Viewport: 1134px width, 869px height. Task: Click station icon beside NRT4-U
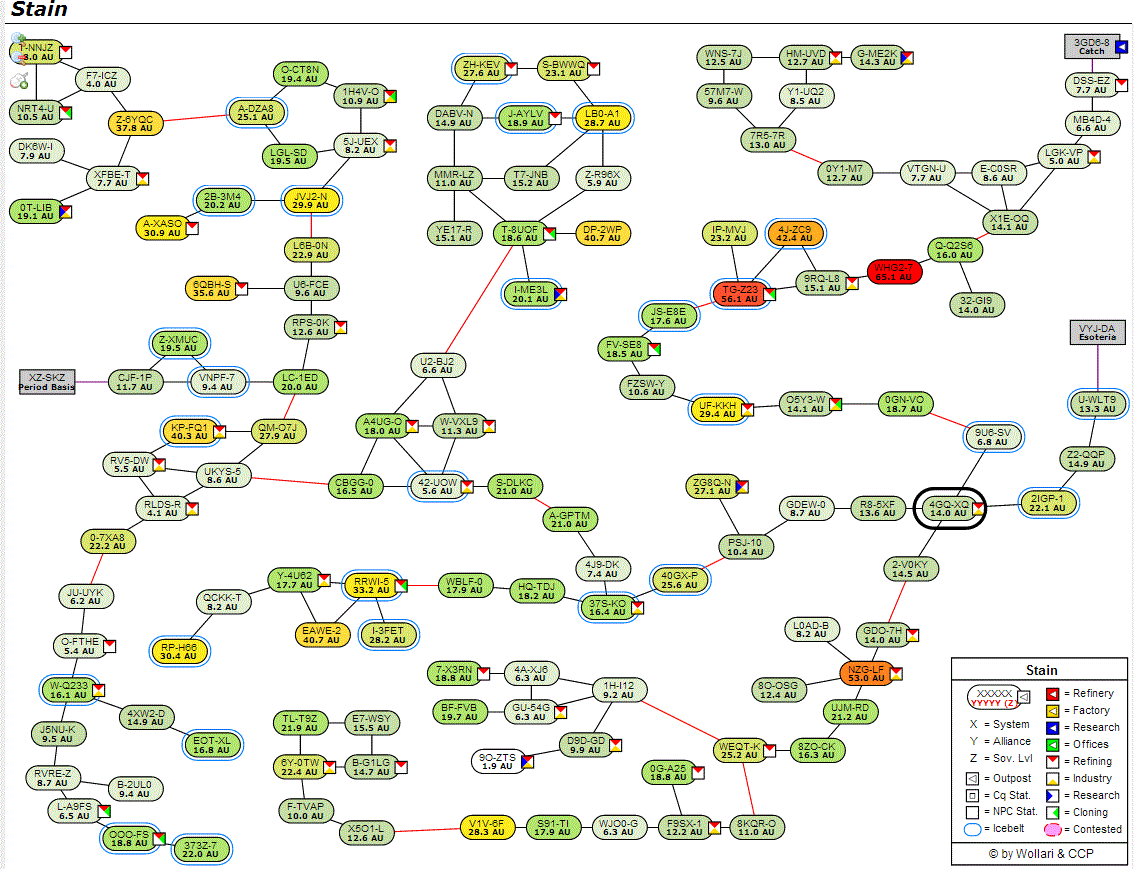coord(66,113)
